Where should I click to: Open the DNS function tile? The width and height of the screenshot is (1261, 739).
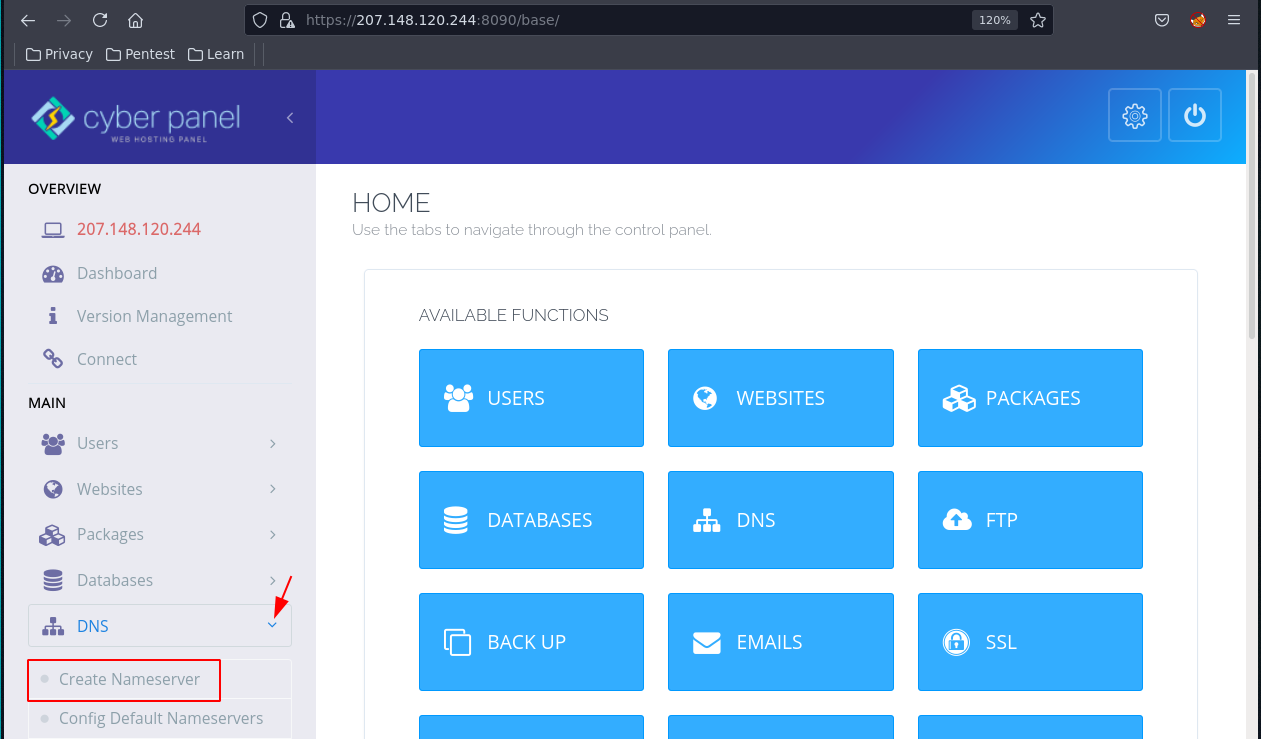click(x=780, y=520)
